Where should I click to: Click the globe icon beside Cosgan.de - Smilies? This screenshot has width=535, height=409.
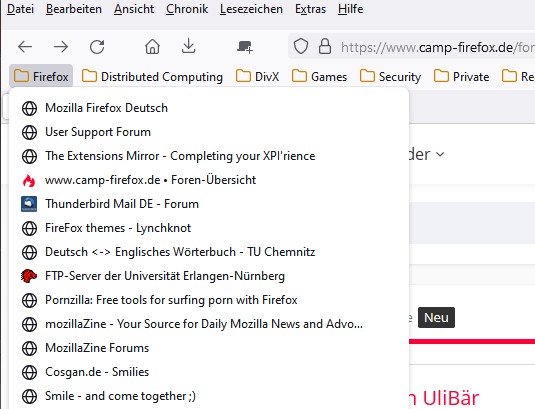29,372
